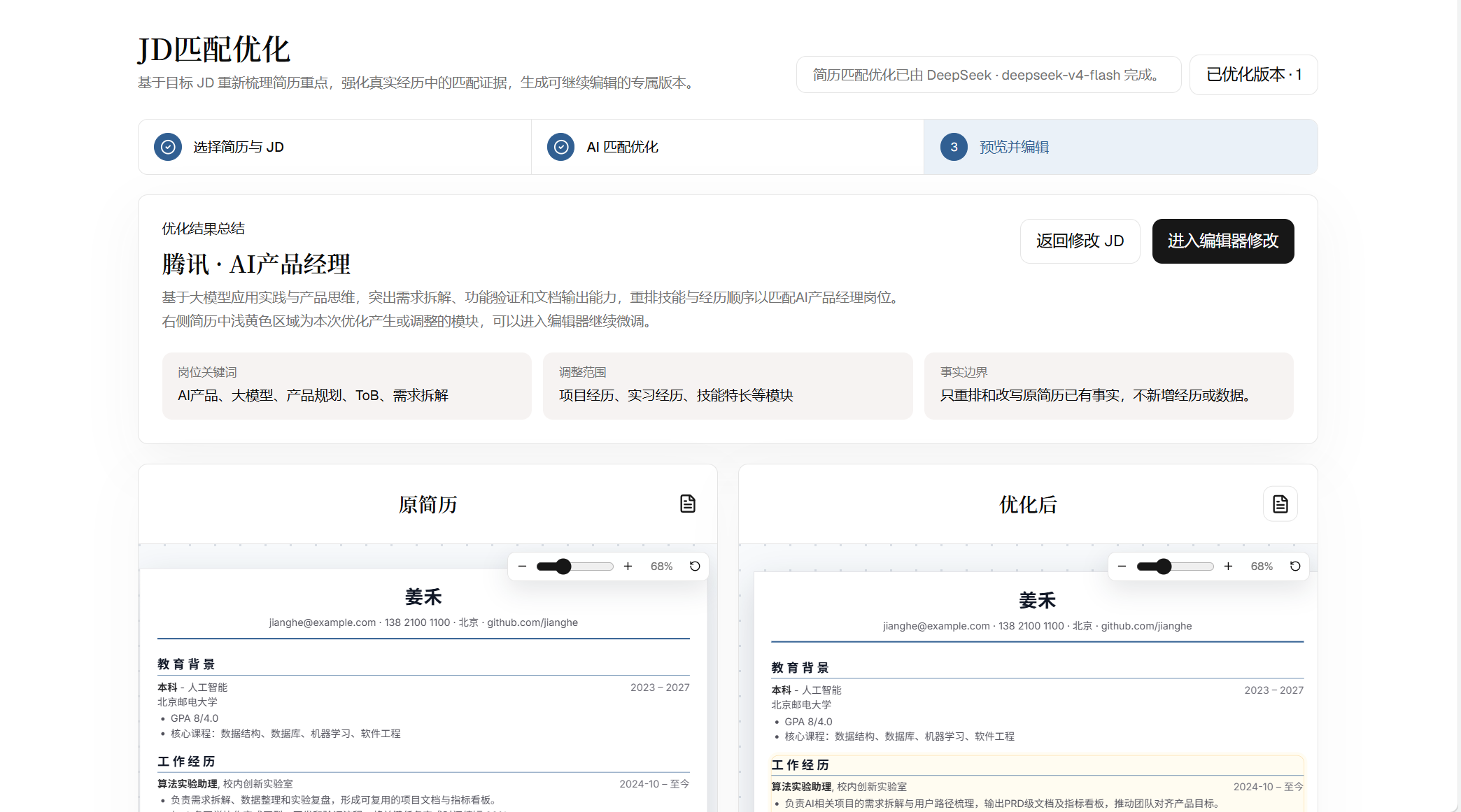Click 优化后 panel title
1461x812 pixels.
[x=1028, y=504]
